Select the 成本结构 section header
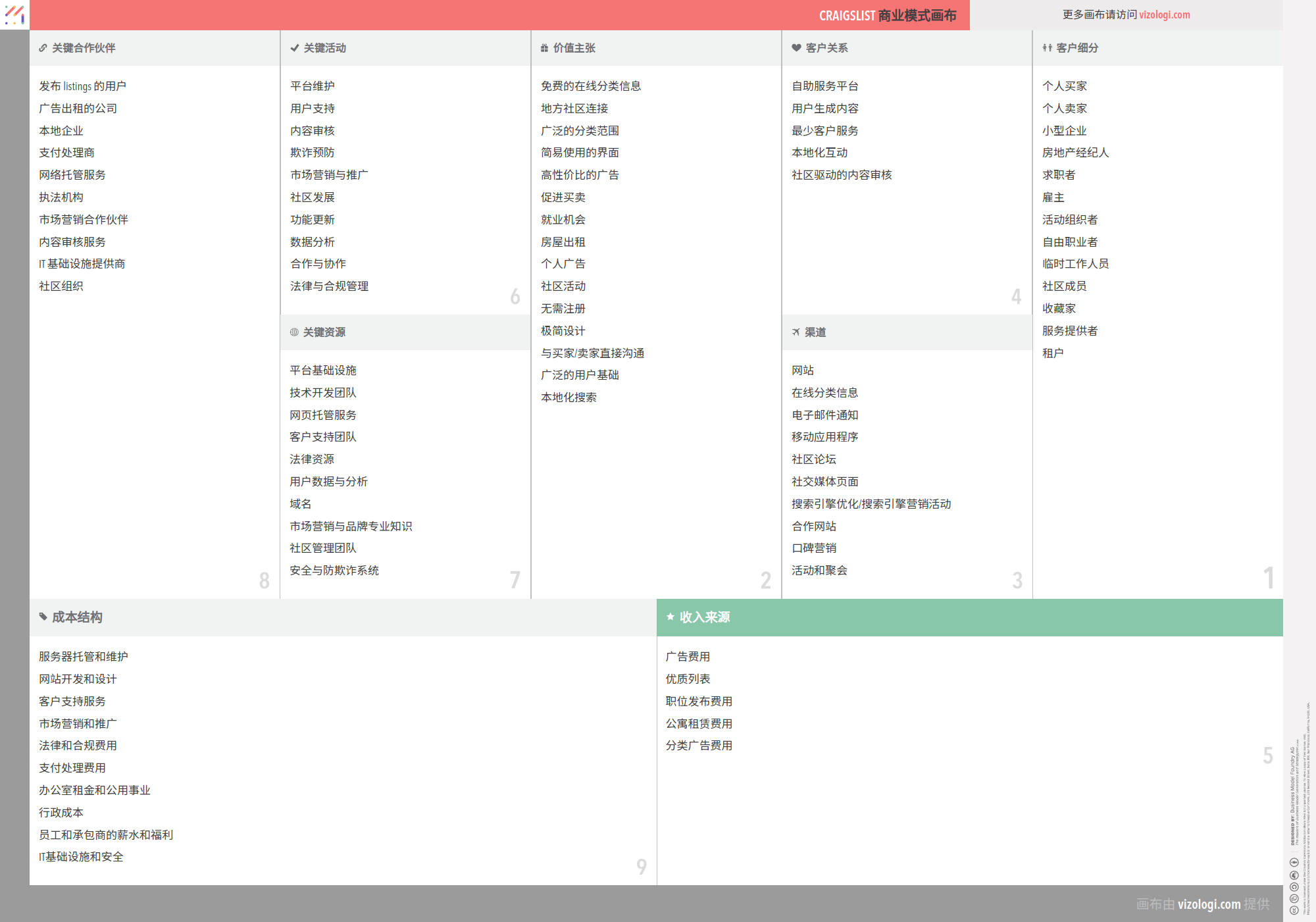The image size is (1316, 922). coord(78,617)
